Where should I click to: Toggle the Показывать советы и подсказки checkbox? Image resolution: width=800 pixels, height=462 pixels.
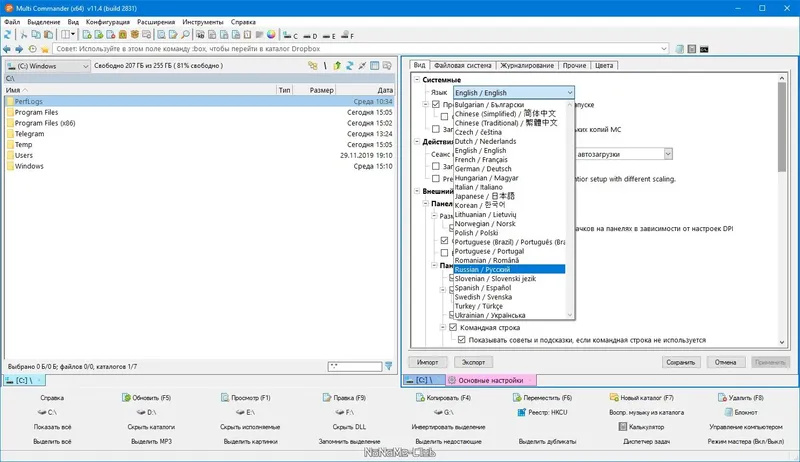click(x=462, y=340)
